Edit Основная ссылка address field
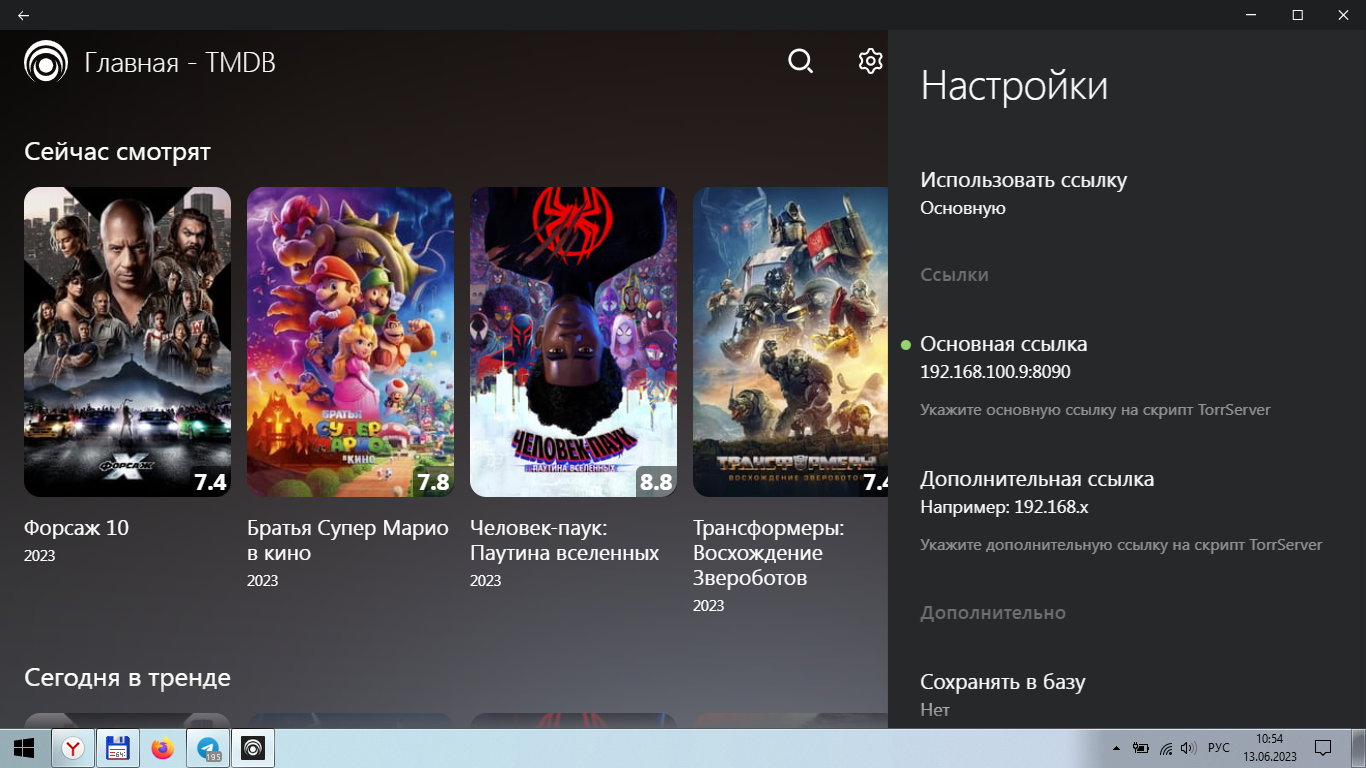The height and width of the screenshot is (768, 1366). [x=1127, y=378]
